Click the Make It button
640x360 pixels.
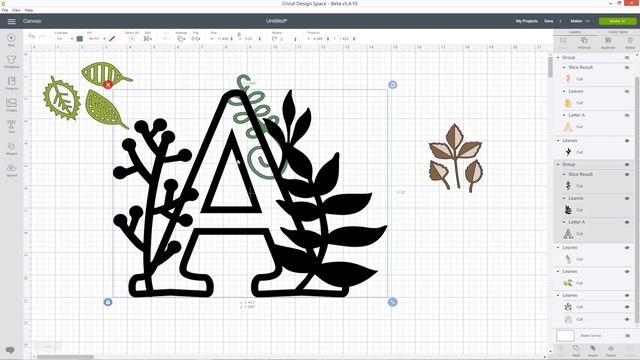point(617,21)
